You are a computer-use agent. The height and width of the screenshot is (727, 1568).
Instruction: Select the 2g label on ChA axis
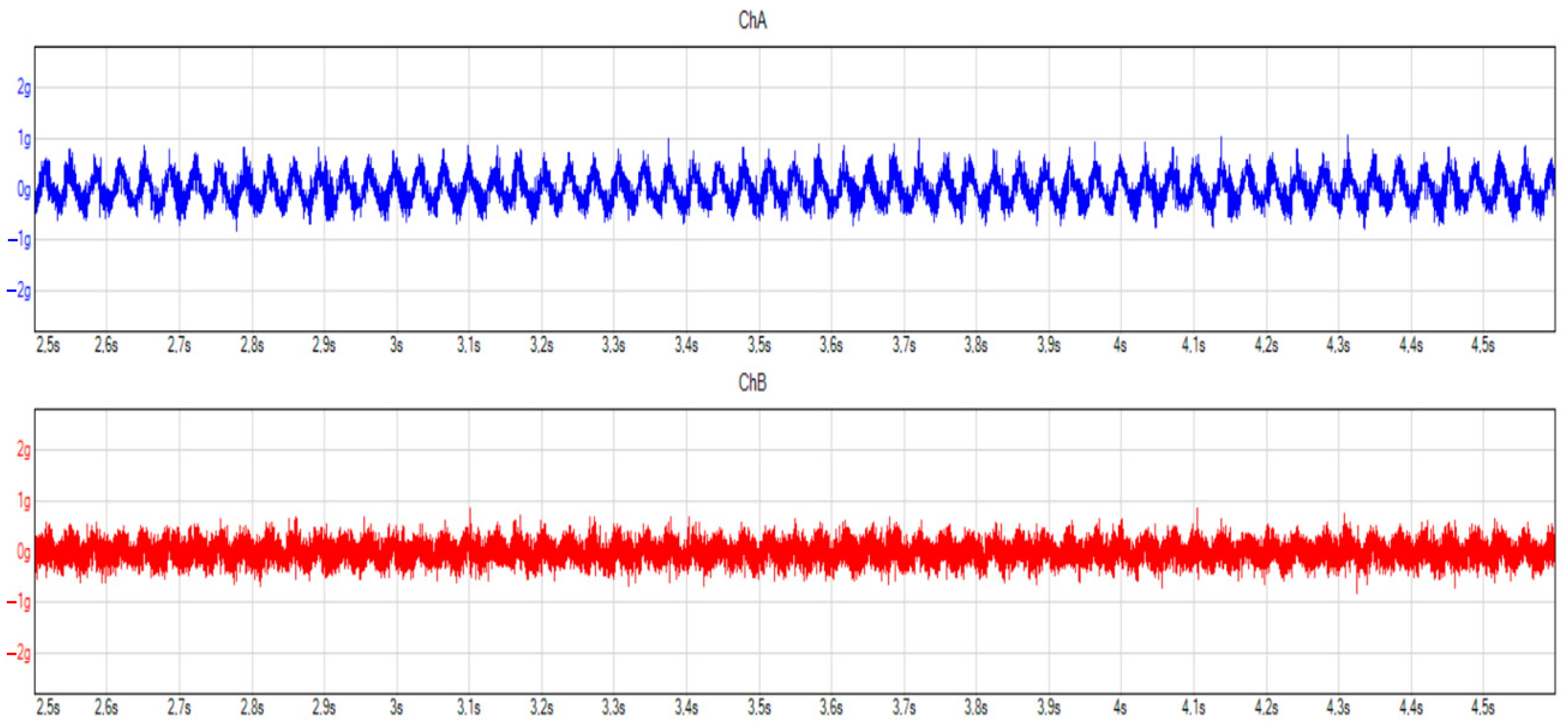(24, 87)
